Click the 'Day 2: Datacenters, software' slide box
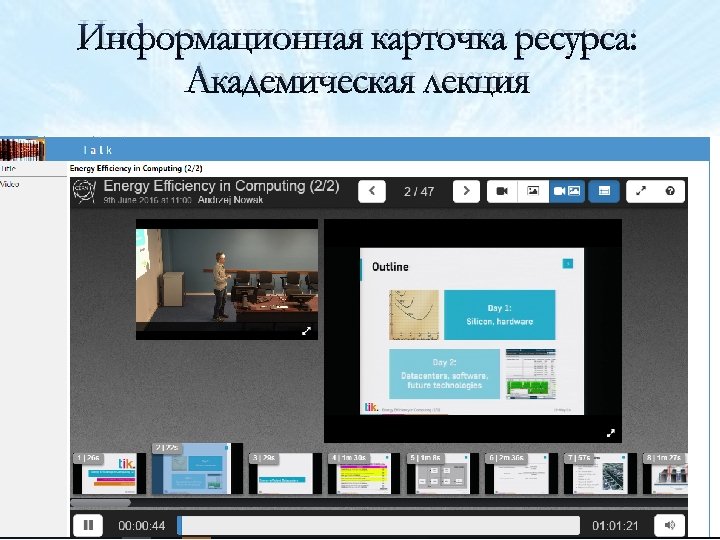This screenshot has width=720, height=540. point(444,374)
